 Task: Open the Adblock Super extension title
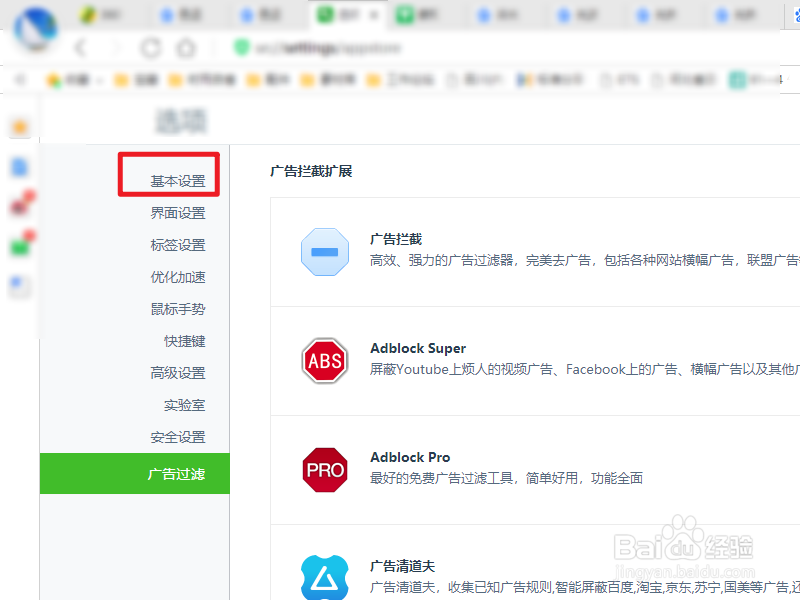point(418,348)
